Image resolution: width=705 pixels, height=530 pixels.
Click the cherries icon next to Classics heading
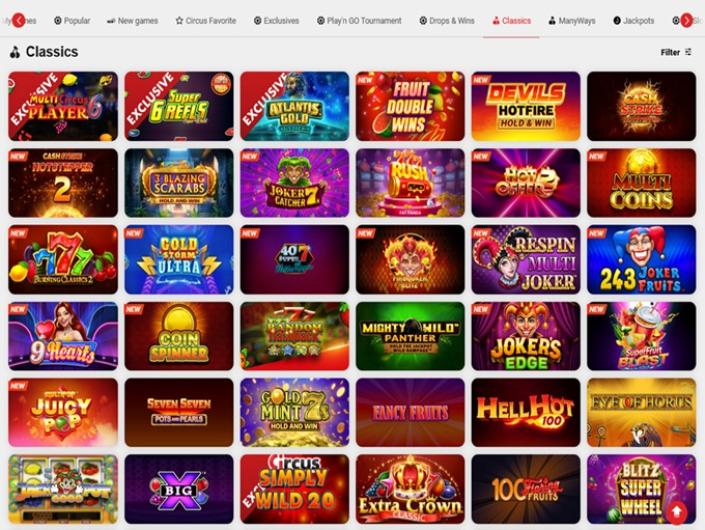[15, 52]
